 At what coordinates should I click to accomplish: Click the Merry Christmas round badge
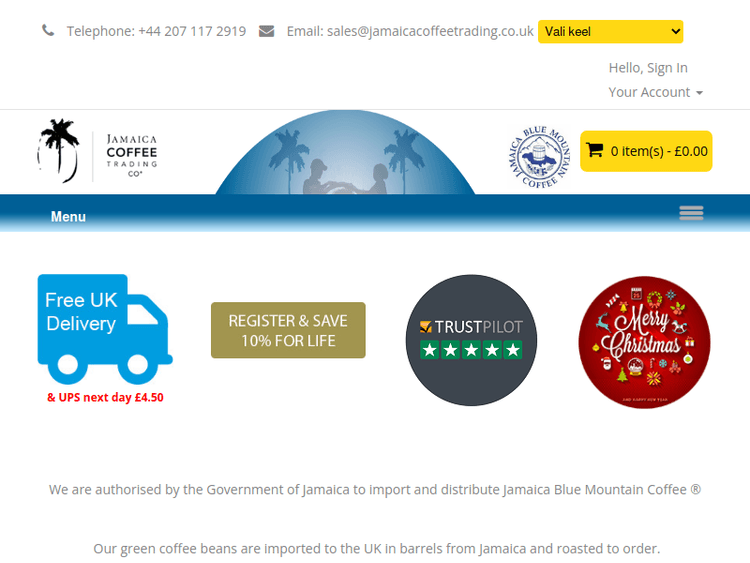pyautogui.click(x=644, y=342)
